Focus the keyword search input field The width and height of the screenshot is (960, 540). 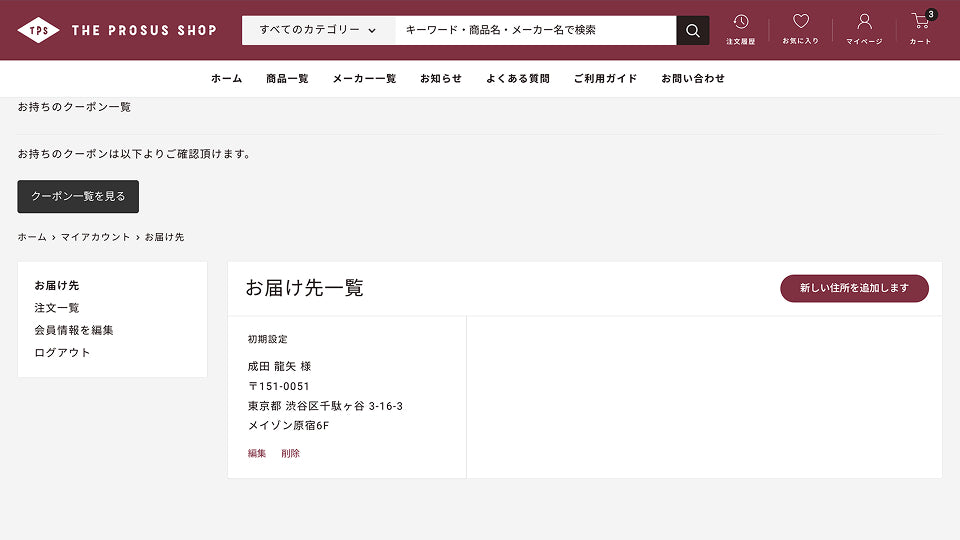point(535,30)
